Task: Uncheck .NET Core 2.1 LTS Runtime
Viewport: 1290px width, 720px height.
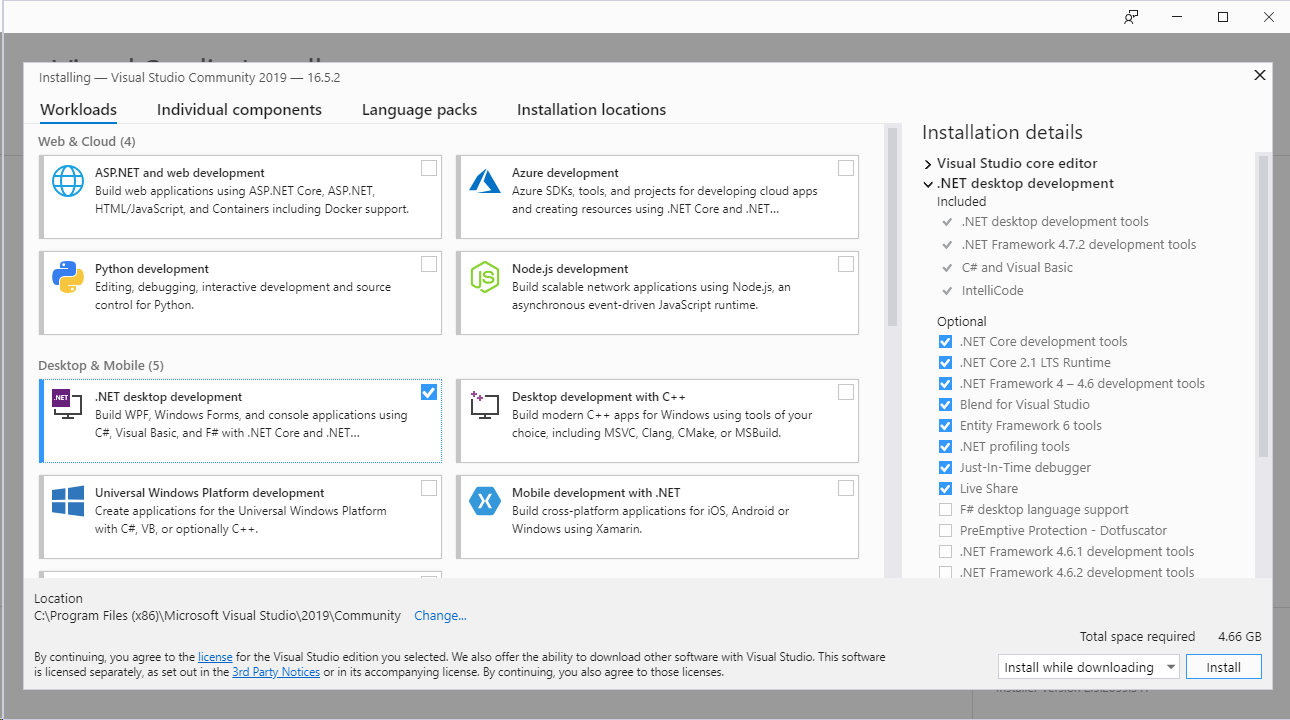Action: pyautogui.click(x=945, y=363)
